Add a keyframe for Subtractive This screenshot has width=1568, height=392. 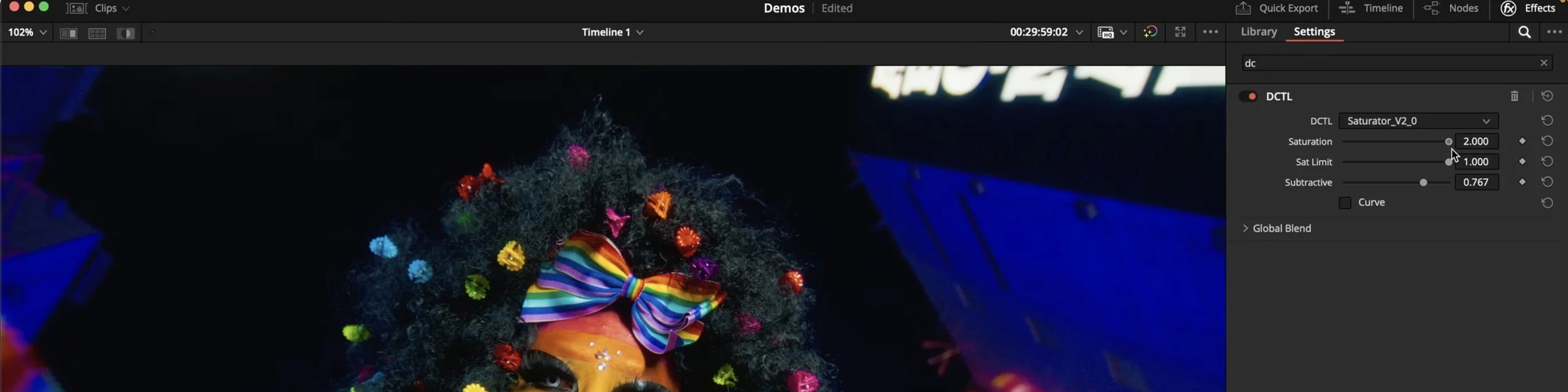(1522, 182)
